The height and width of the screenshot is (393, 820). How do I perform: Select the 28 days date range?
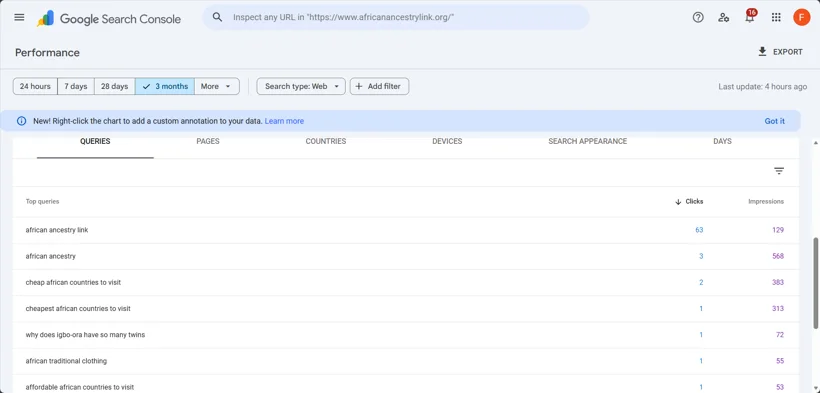[115, 86]
